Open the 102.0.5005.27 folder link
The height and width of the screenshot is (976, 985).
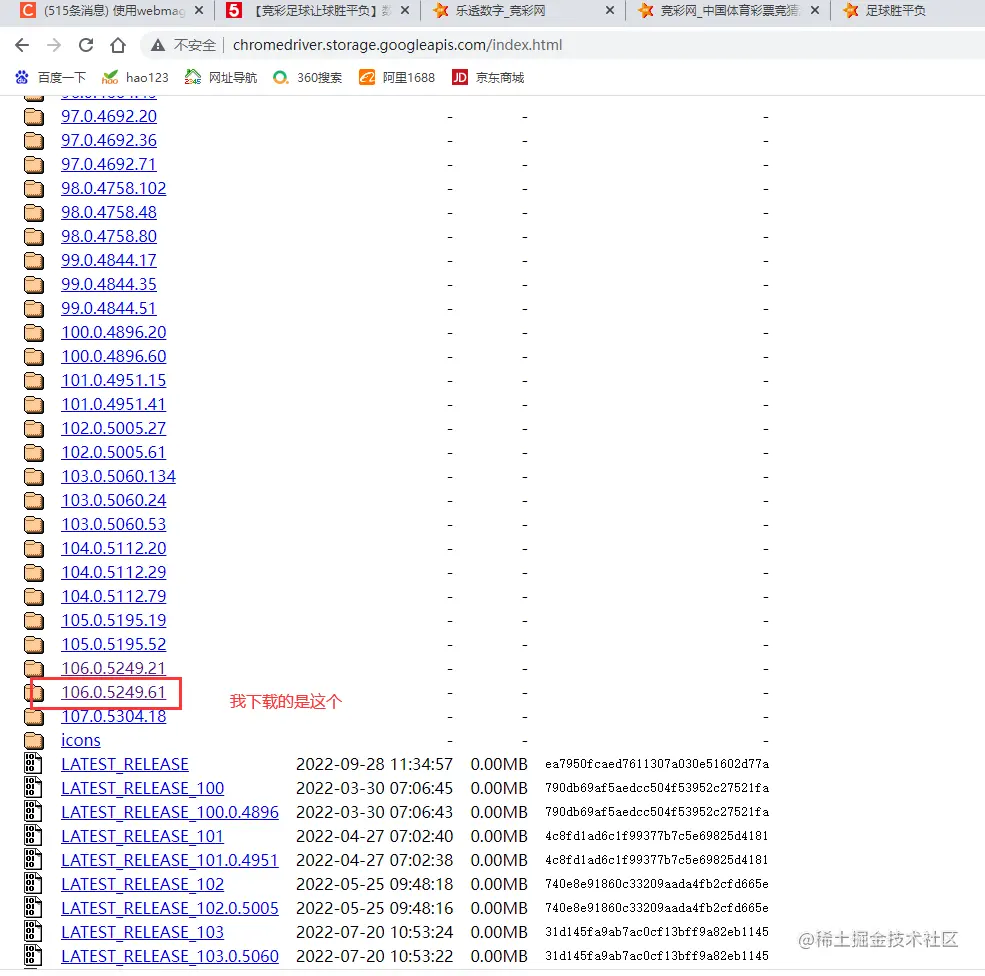pyautogui.click(x=114, y=428)
